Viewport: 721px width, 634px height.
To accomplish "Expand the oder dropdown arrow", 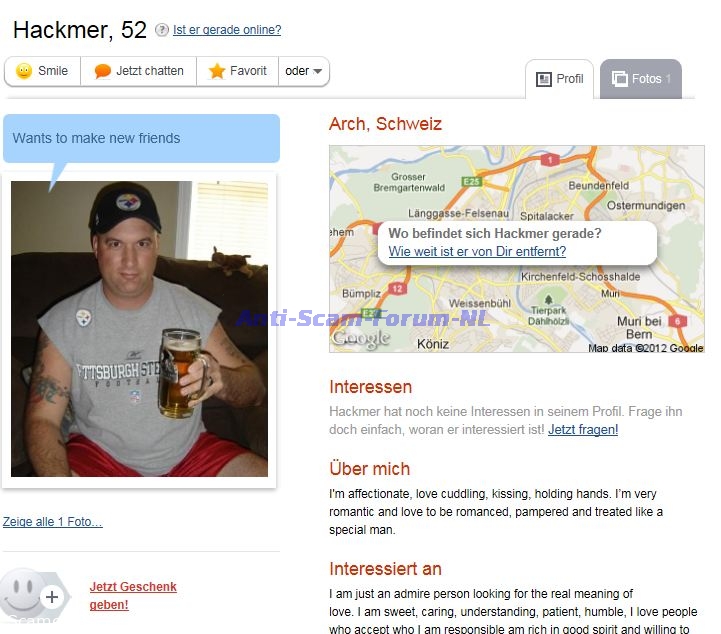I will point(317,71).
